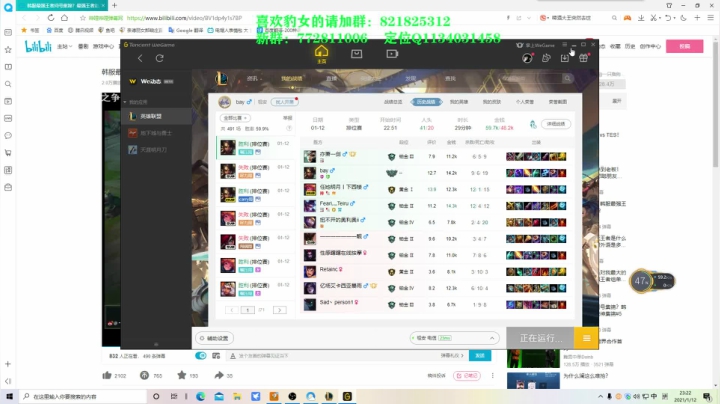This screenshot has height=404, width=720.
Task: Click pink 投稿 upload button on bilibili
Action: click(x=685, y=46)
